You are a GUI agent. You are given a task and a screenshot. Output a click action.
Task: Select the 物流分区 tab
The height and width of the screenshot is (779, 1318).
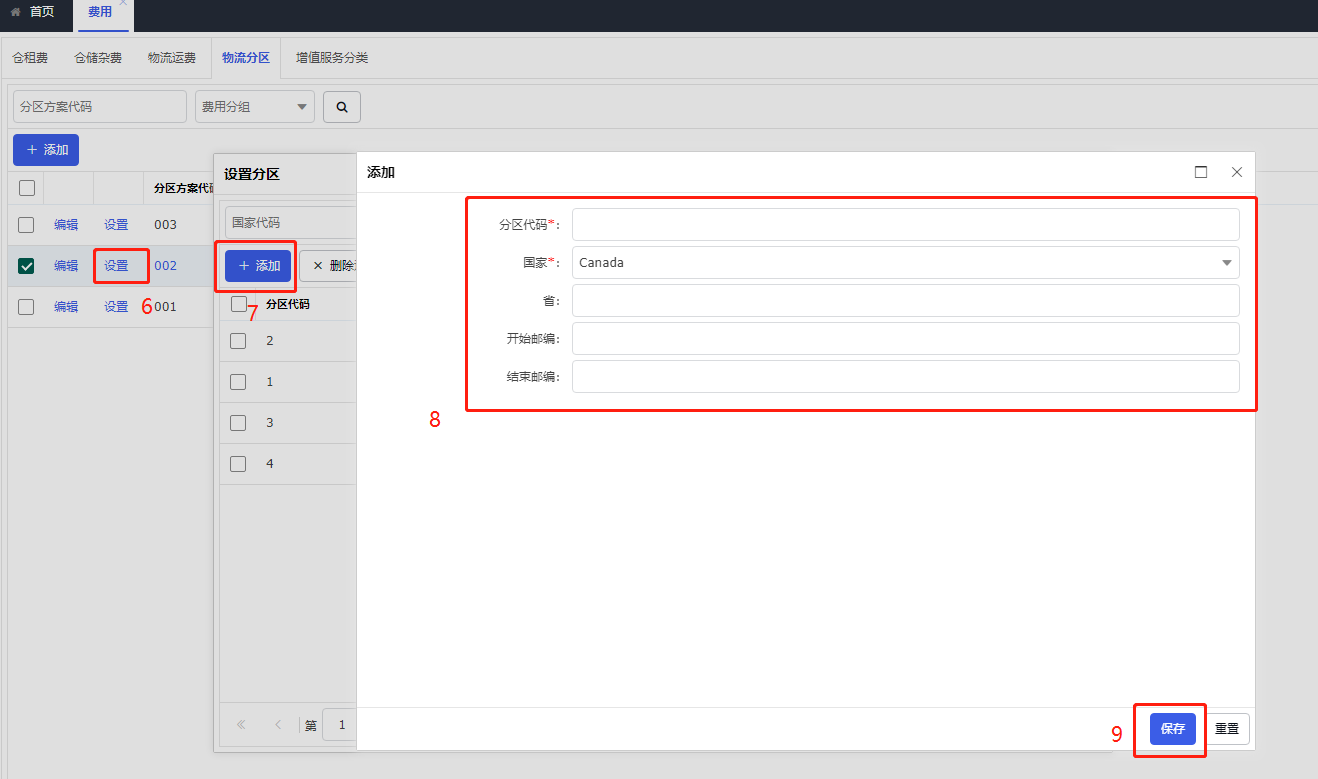pyautogui.click(x=246, y=58)
